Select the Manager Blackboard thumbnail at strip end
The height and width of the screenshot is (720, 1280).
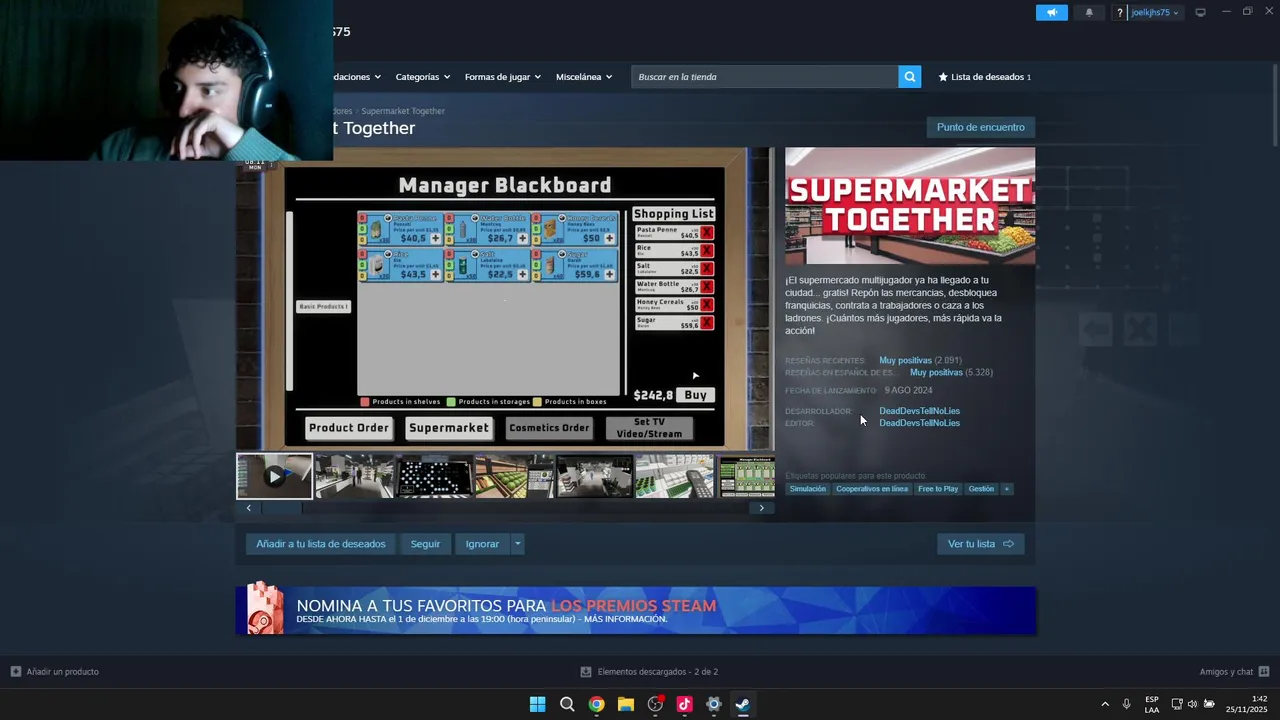click(x=746, y=476)
